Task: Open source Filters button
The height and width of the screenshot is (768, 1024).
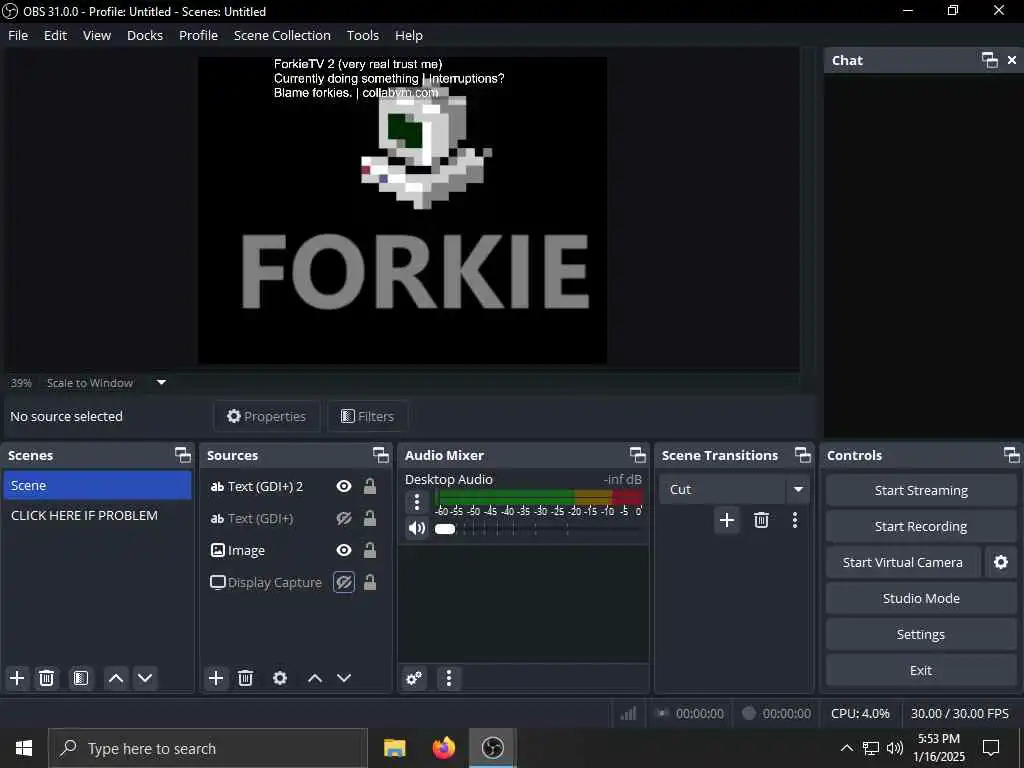Action: [x=367, y=416]
